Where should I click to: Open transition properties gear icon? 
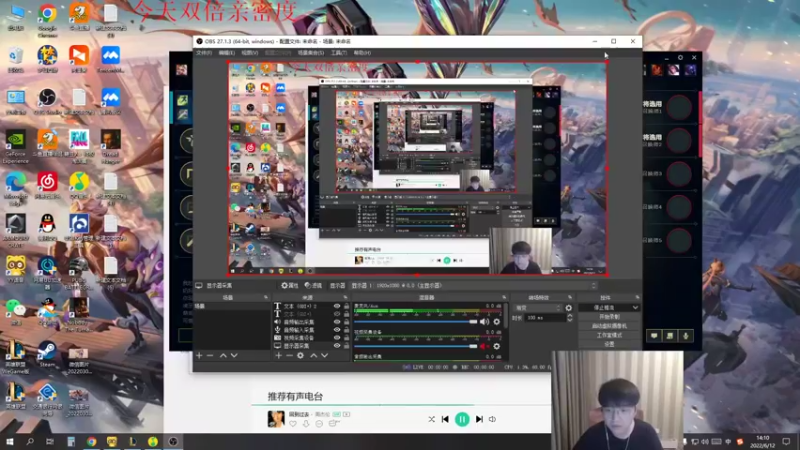pos(569,308)
